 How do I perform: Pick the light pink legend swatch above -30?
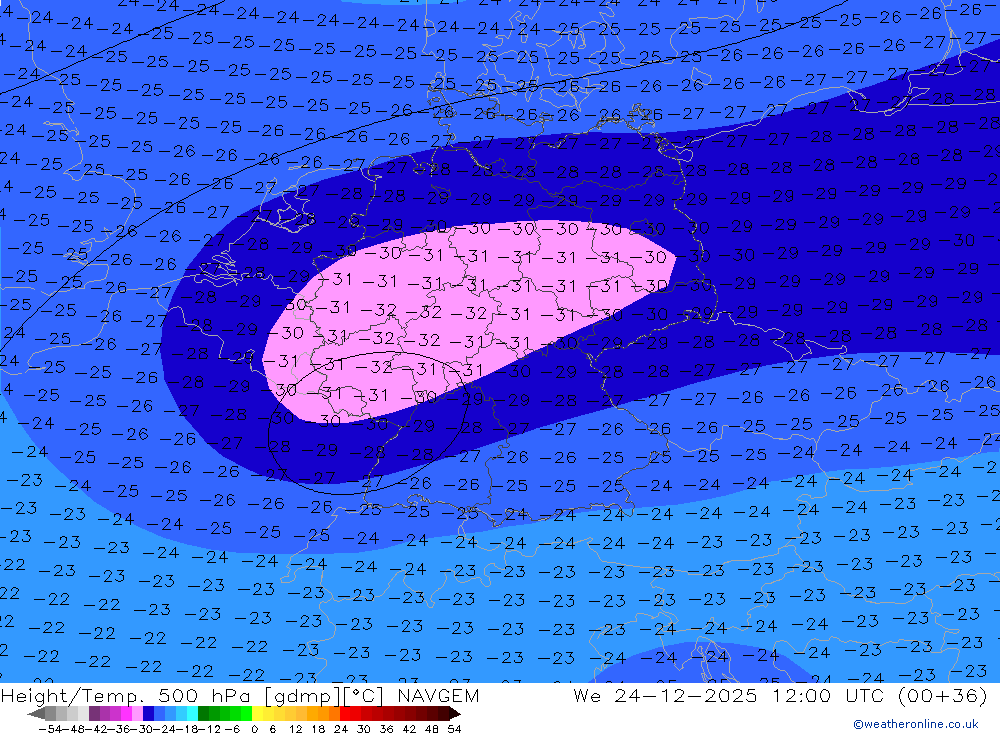click(x=138, y=713)
